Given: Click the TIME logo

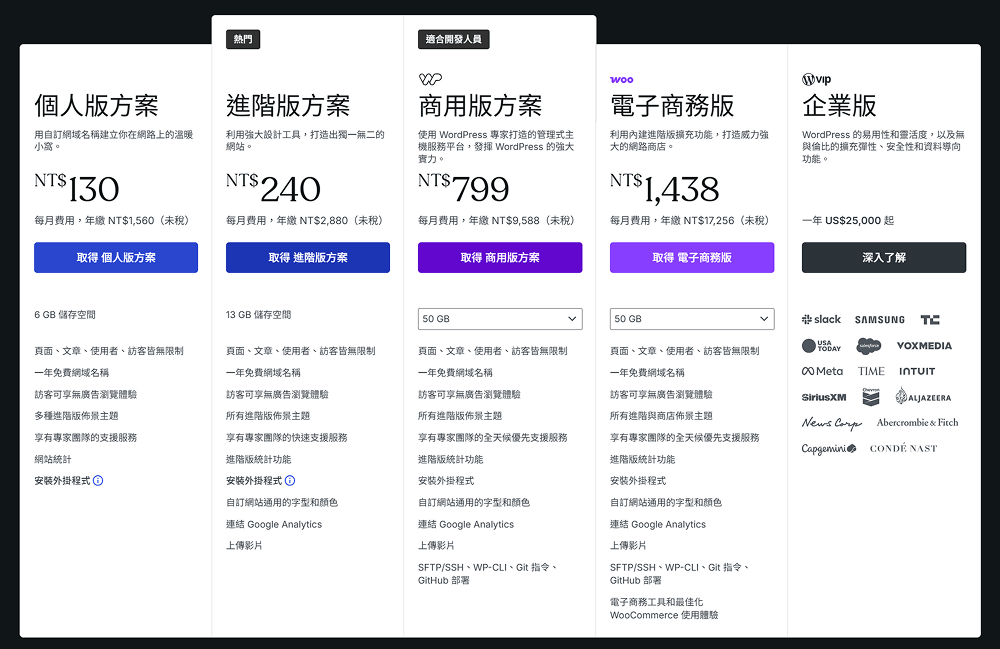Looking at the screenshot, I should 872,370.
